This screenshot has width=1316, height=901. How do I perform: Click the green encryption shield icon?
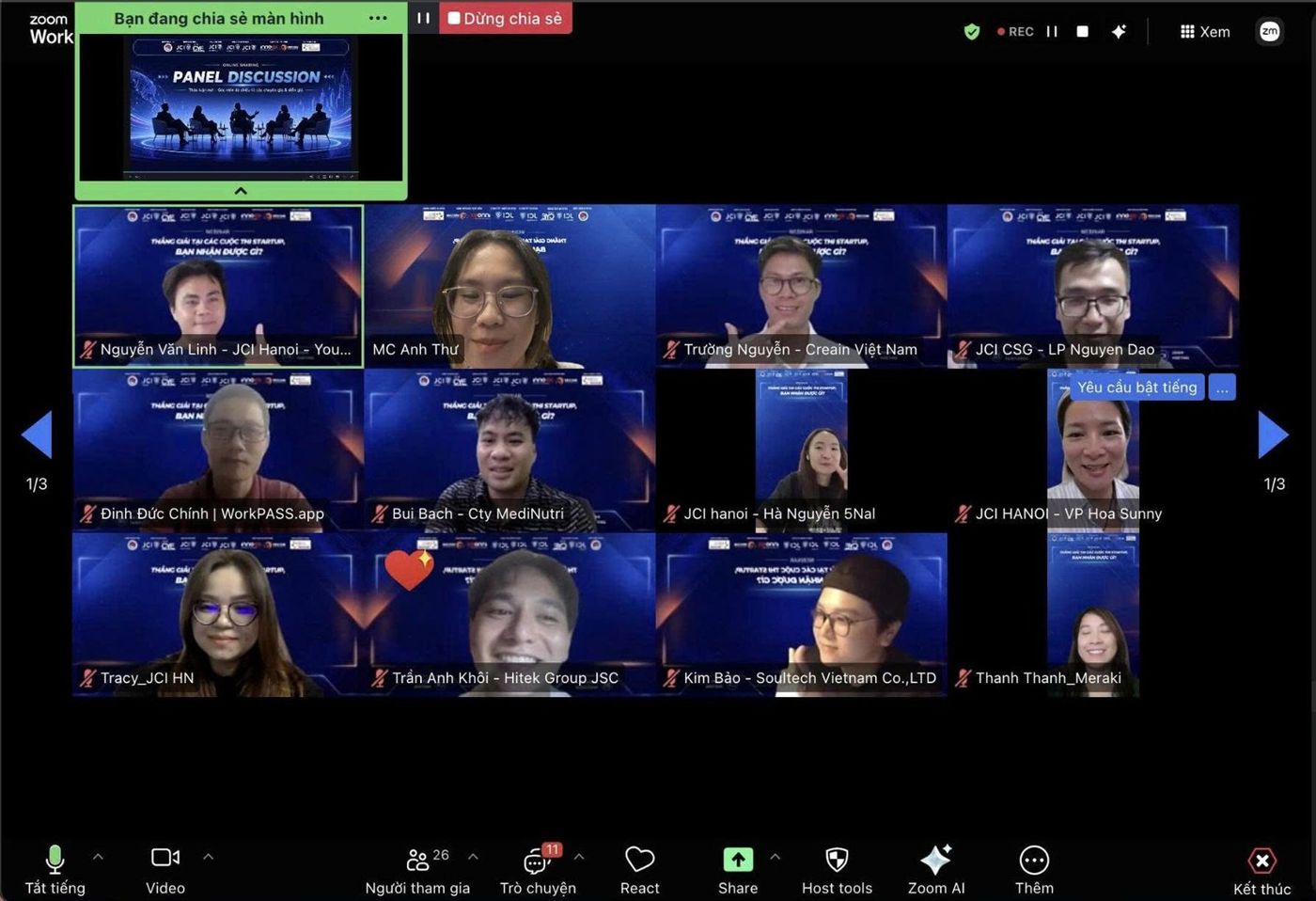[972, 32]
